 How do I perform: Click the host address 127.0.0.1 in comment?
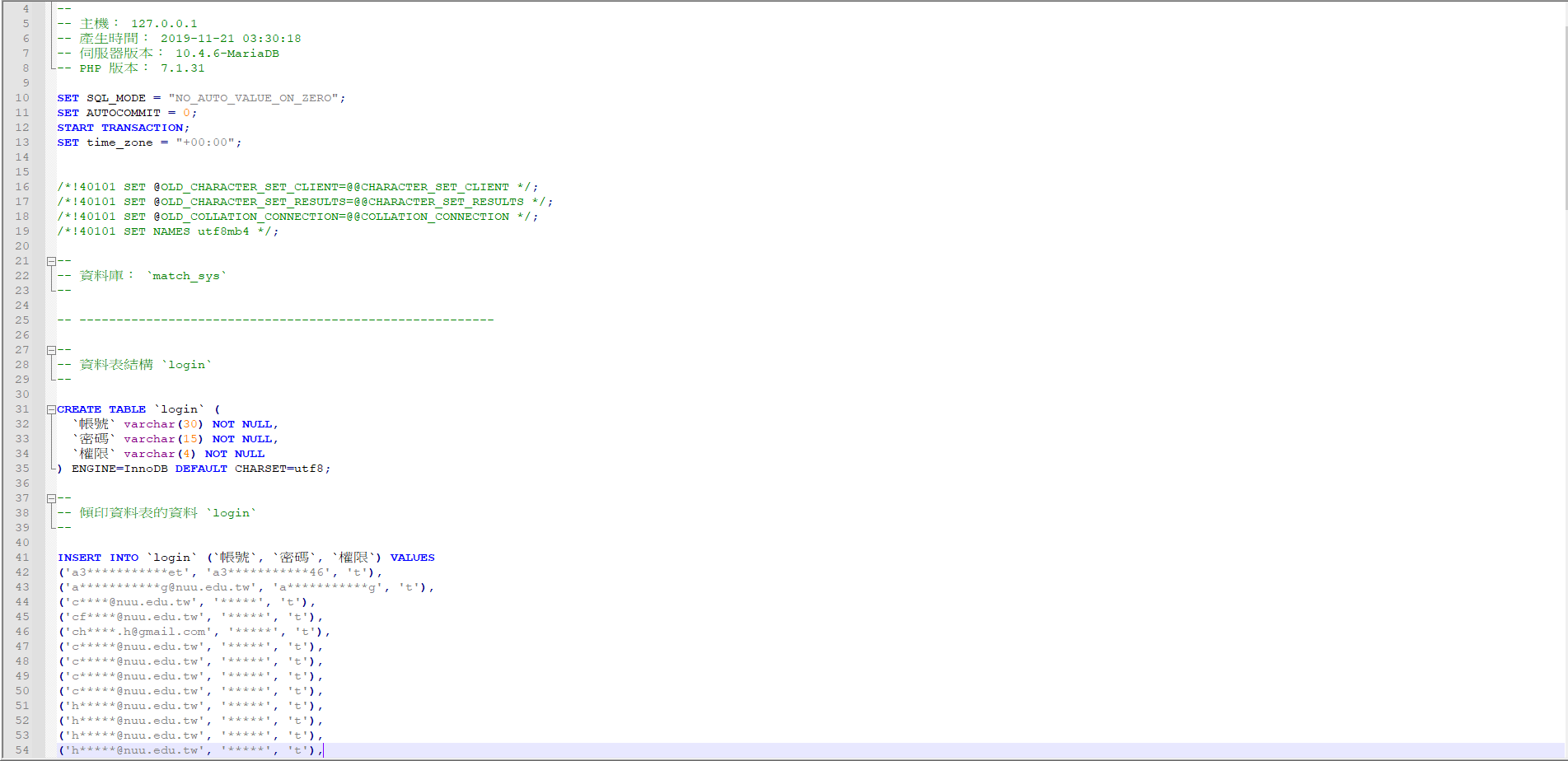(164, 24)
